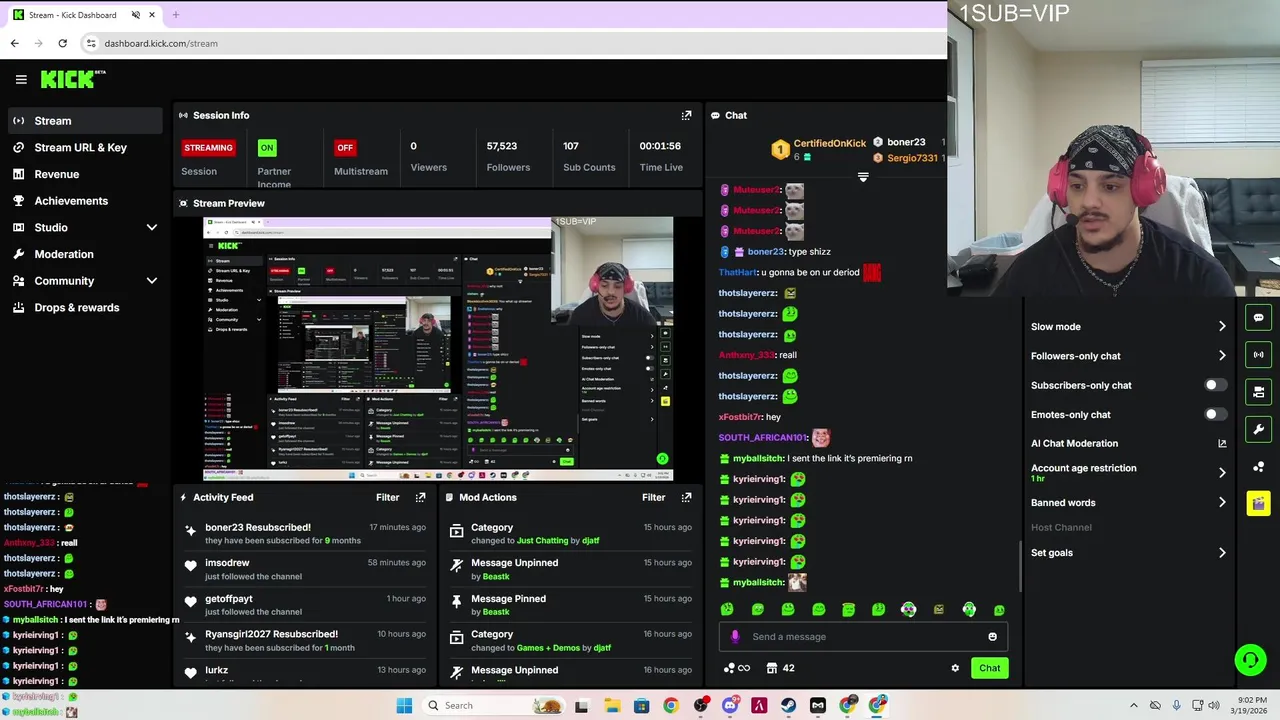
Task: Open the yellow clapperboard clip icon
Action: (x=1258, y=503)
